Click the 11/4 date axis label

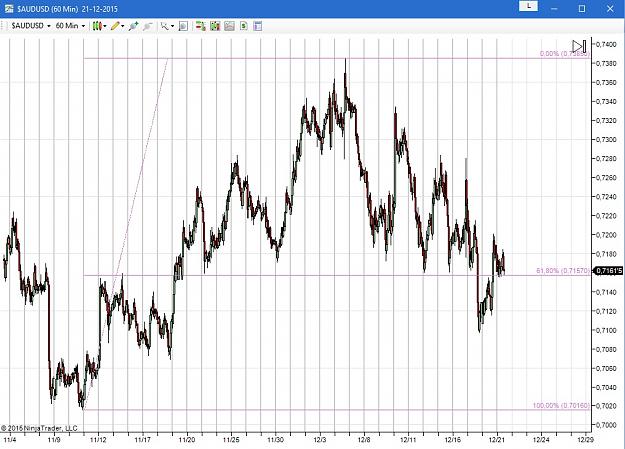[10, 440]
